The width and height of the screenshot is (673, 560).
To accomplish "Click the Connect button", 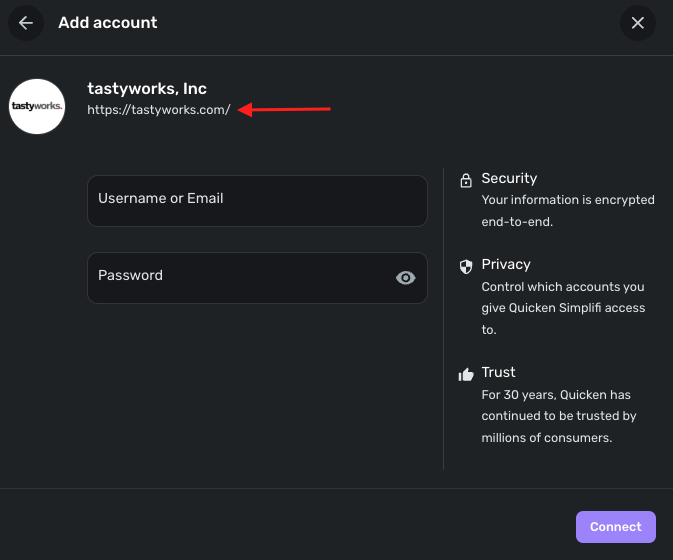I will pyautogui.click(x=615, y=527).
